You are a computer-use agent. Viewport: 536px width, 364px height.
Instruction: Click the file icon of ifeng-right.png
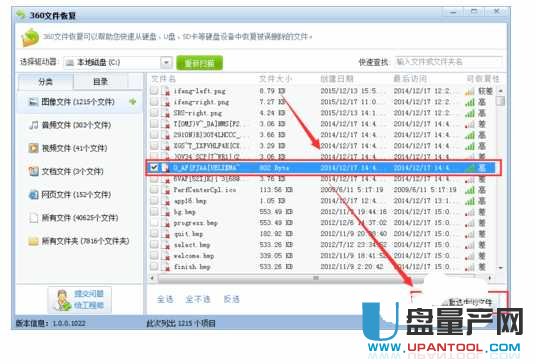point(165,102)
